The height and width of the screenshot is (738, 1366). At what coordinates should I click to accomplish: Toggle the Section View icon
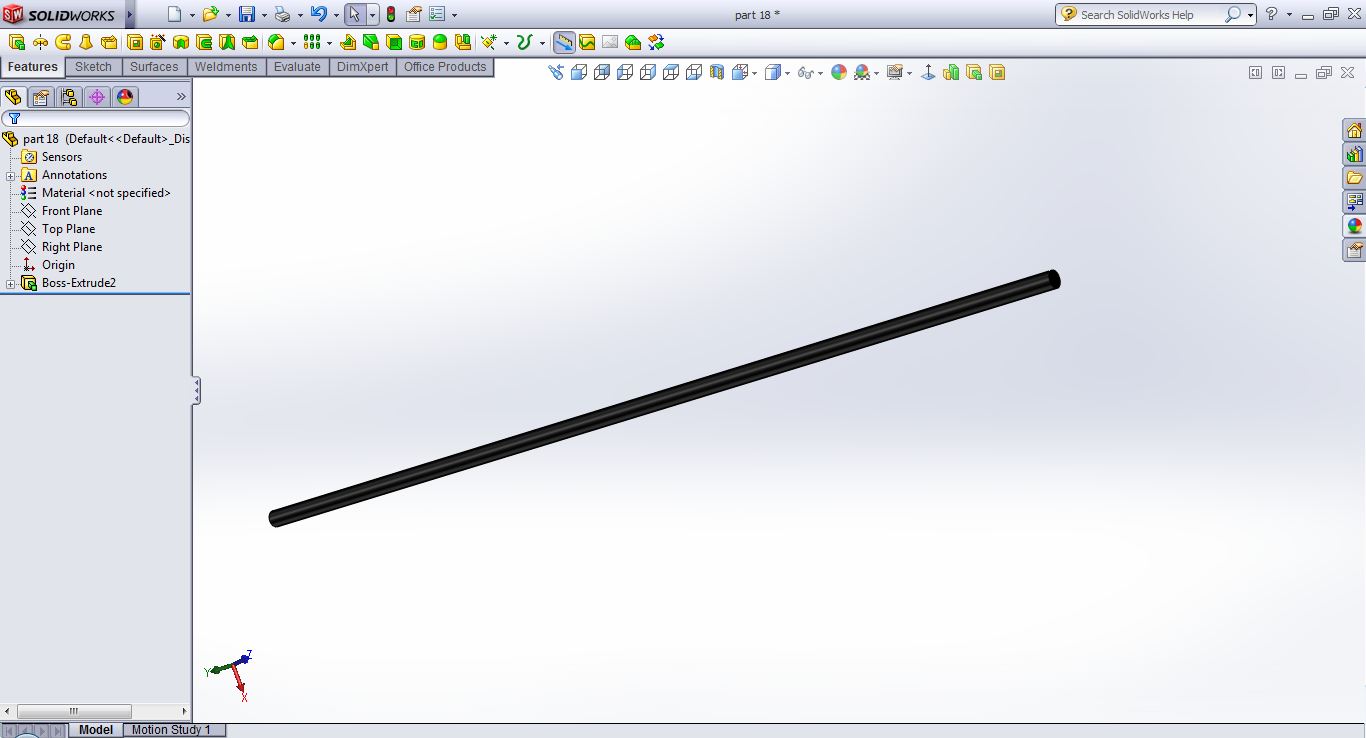[x=716, y=72]
